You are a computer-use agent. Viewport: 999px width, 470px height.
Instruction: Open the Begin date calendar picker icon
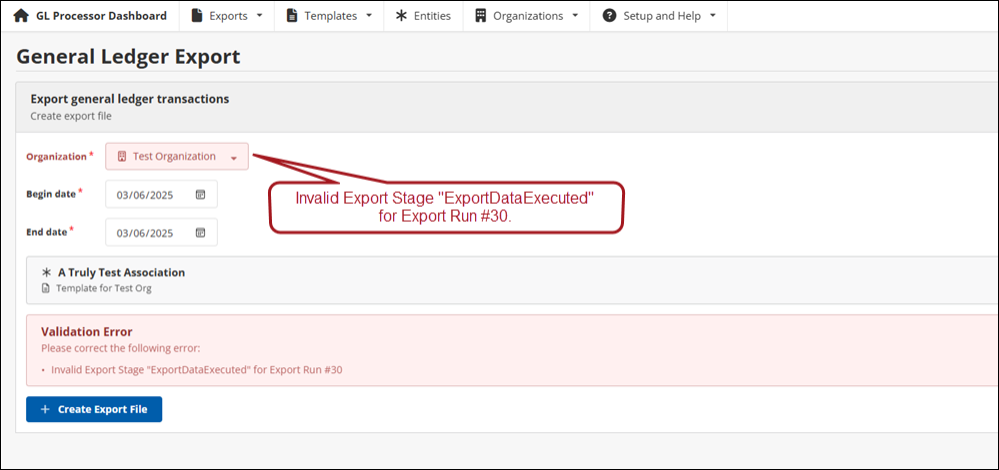pyautogui.click(x=200, y=195)
